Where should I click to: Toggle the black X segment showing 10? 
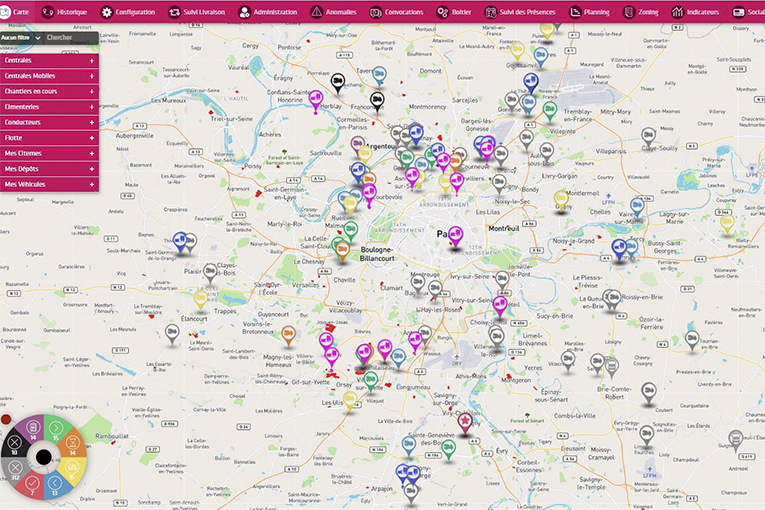(15, 444)
